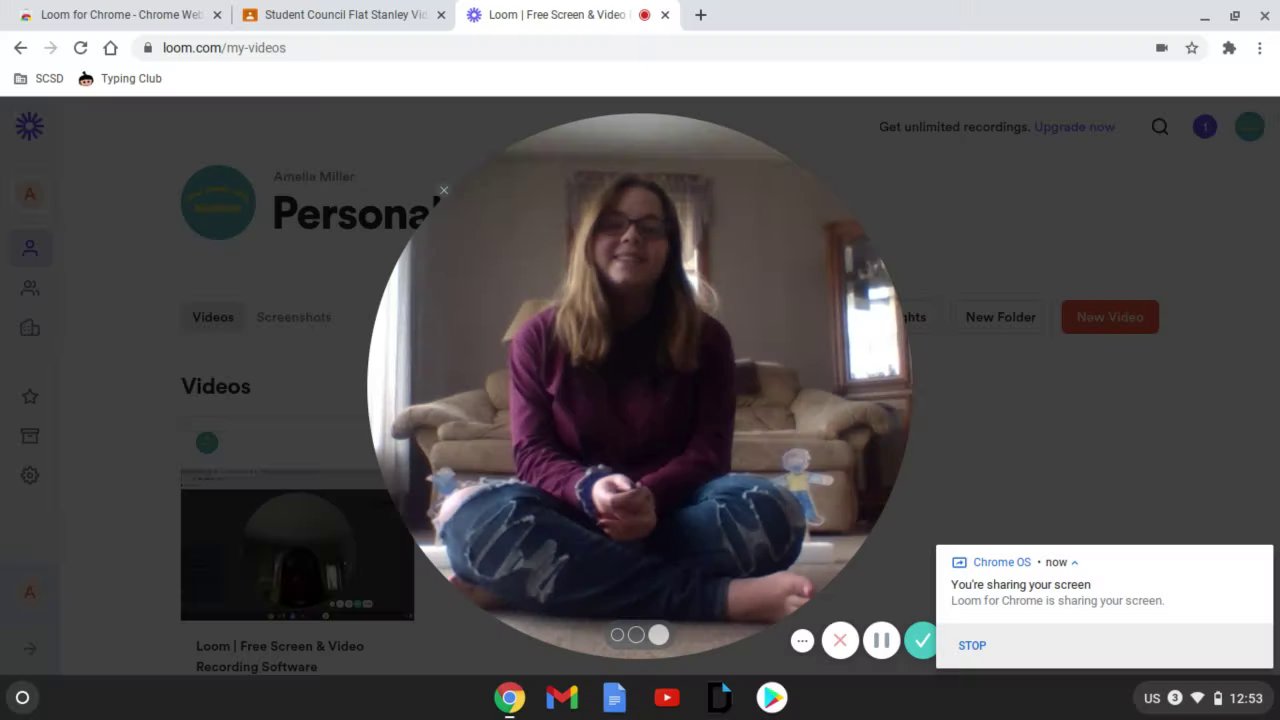
Task: Click the address bar showing loom.com/my-videos
Action: (640, 48)
